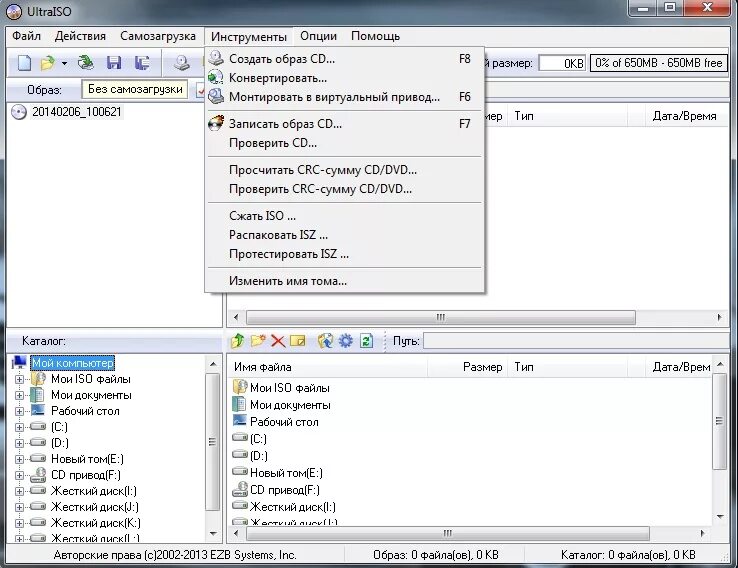
Task: Click the Без самозагрузки button
Action: [135, 89]
